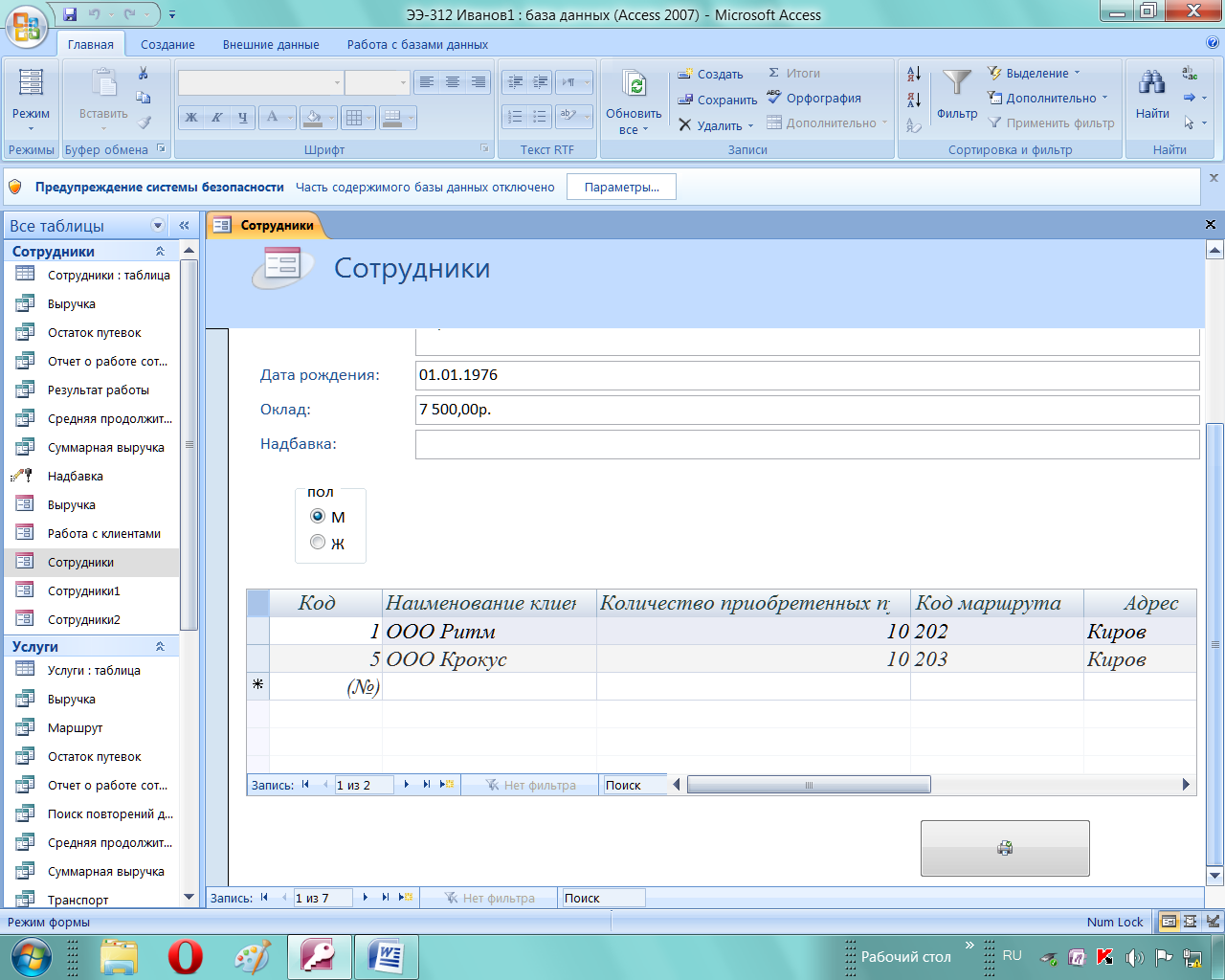
Task: Click main form Поиск search box
Action: 603,898
